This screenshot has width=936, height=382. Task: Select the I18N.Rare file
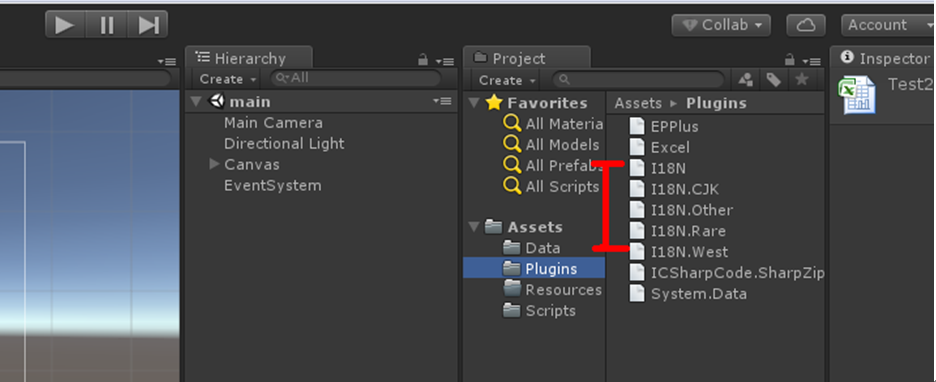(x=678, y=230)
